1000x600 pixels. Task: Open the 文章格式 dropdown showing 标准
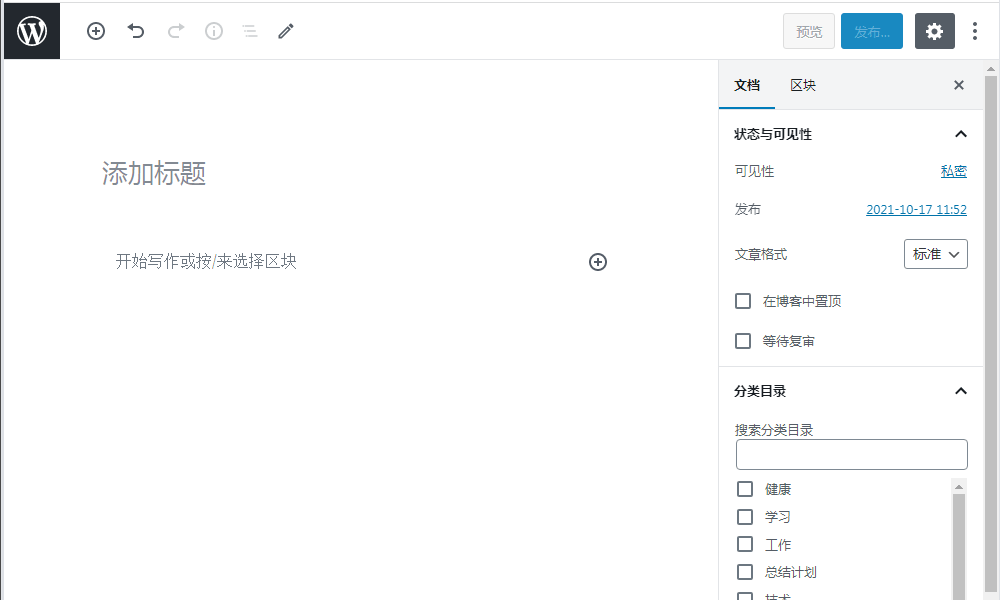click(935, 254)
